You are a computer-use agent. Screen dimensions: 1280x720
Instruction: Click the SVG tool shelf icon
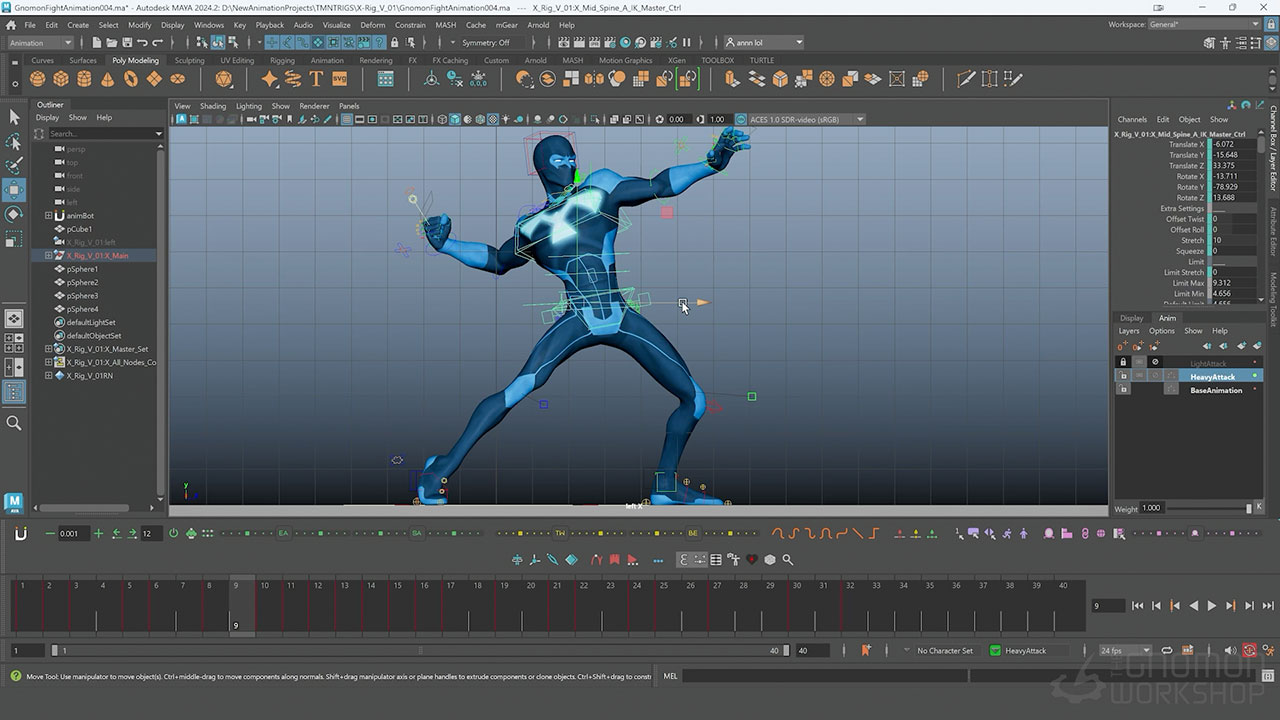(x=339, y=79)
